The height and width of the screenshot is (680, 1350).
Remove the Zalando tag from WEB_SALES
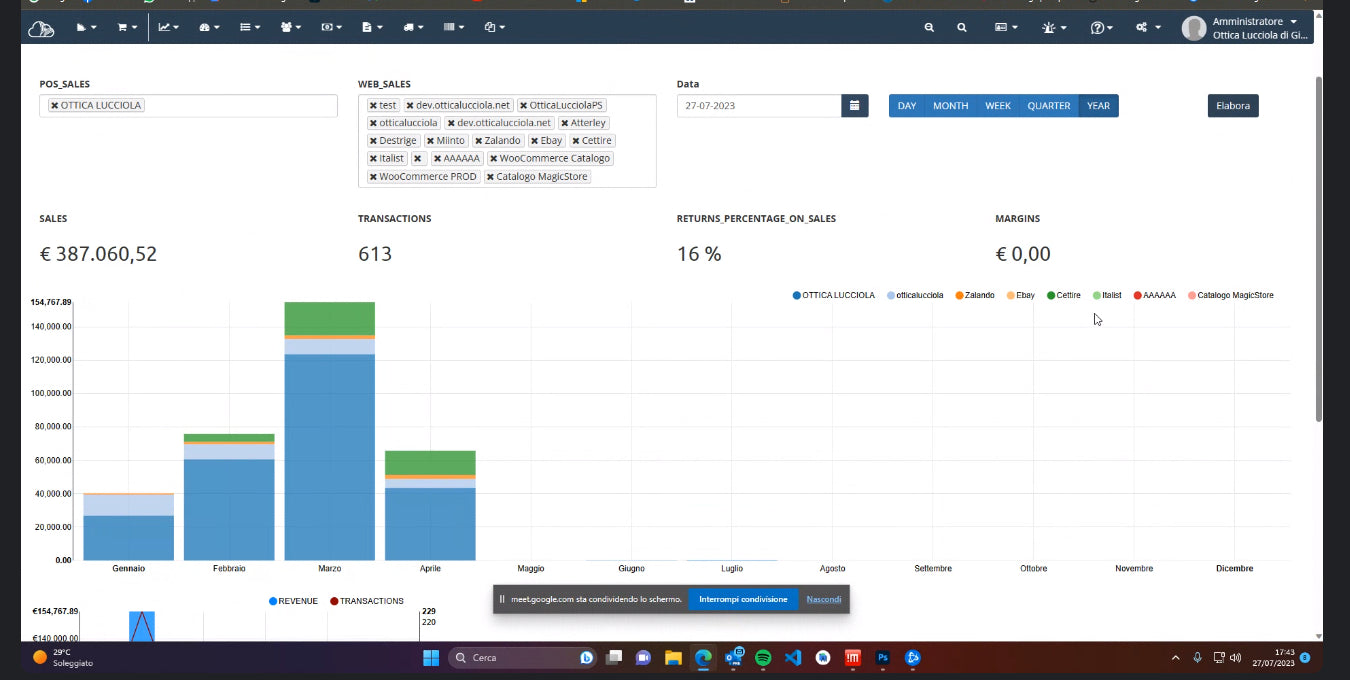479,141
